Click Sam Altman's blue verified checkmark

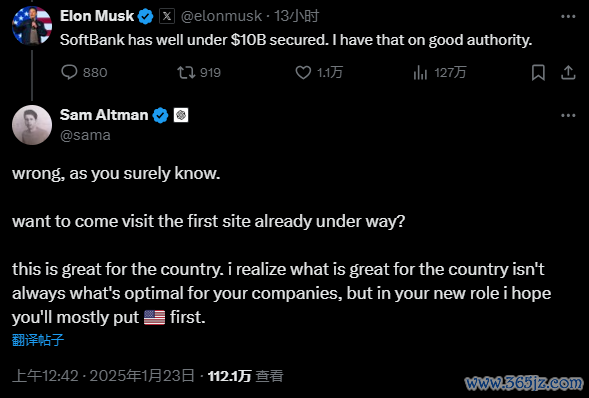pyautogui.click(x=160, y=115)
